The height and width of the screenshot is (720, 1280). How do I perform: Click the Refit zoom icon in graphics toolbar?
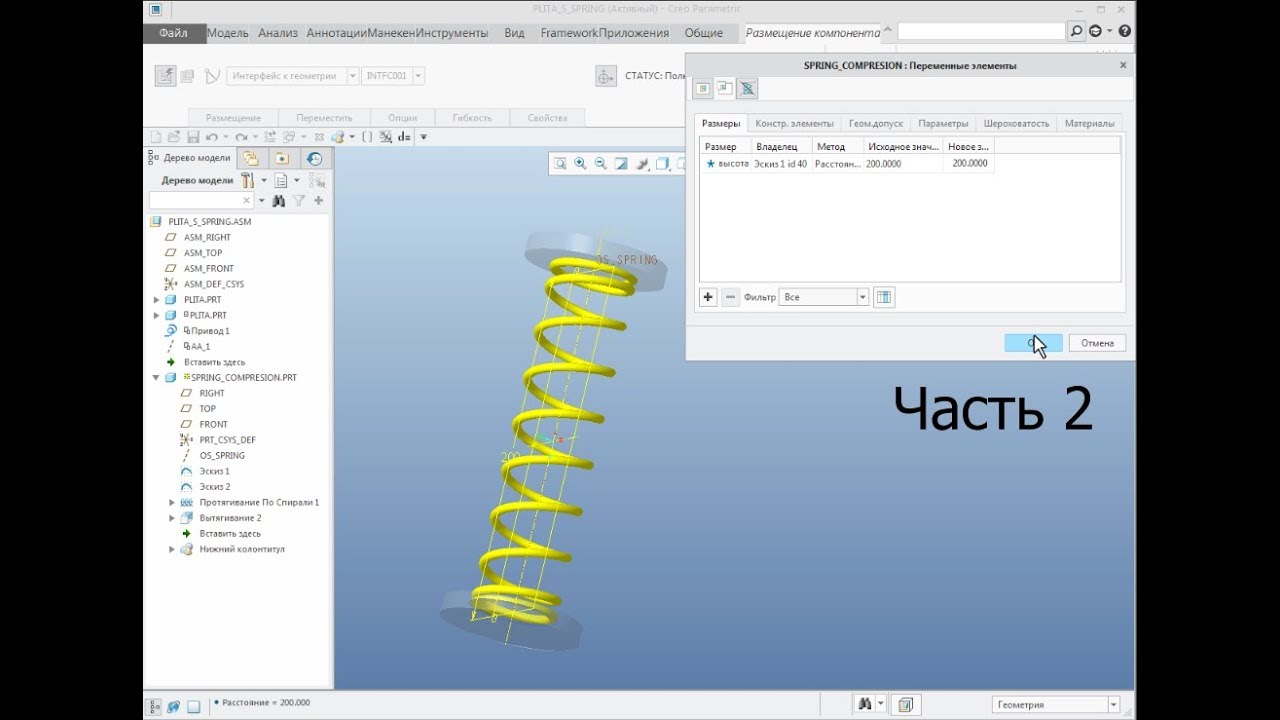[560, 164]
